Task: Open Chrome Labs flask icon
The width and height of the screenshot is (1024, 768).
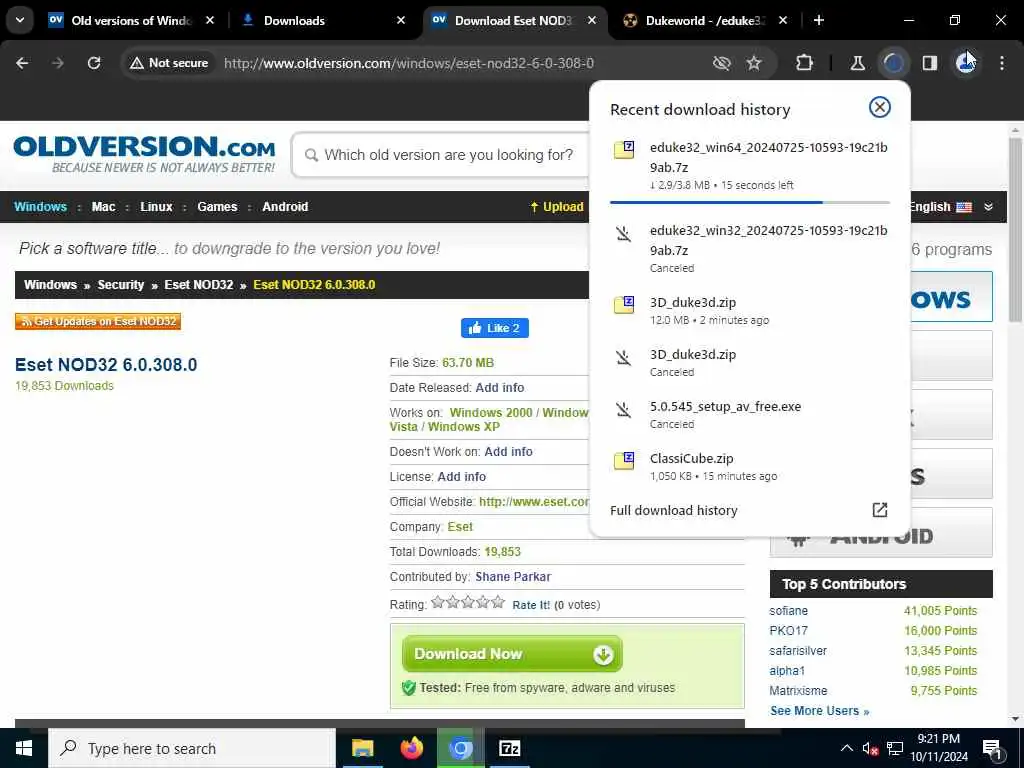Action: (x=857, y=63)
